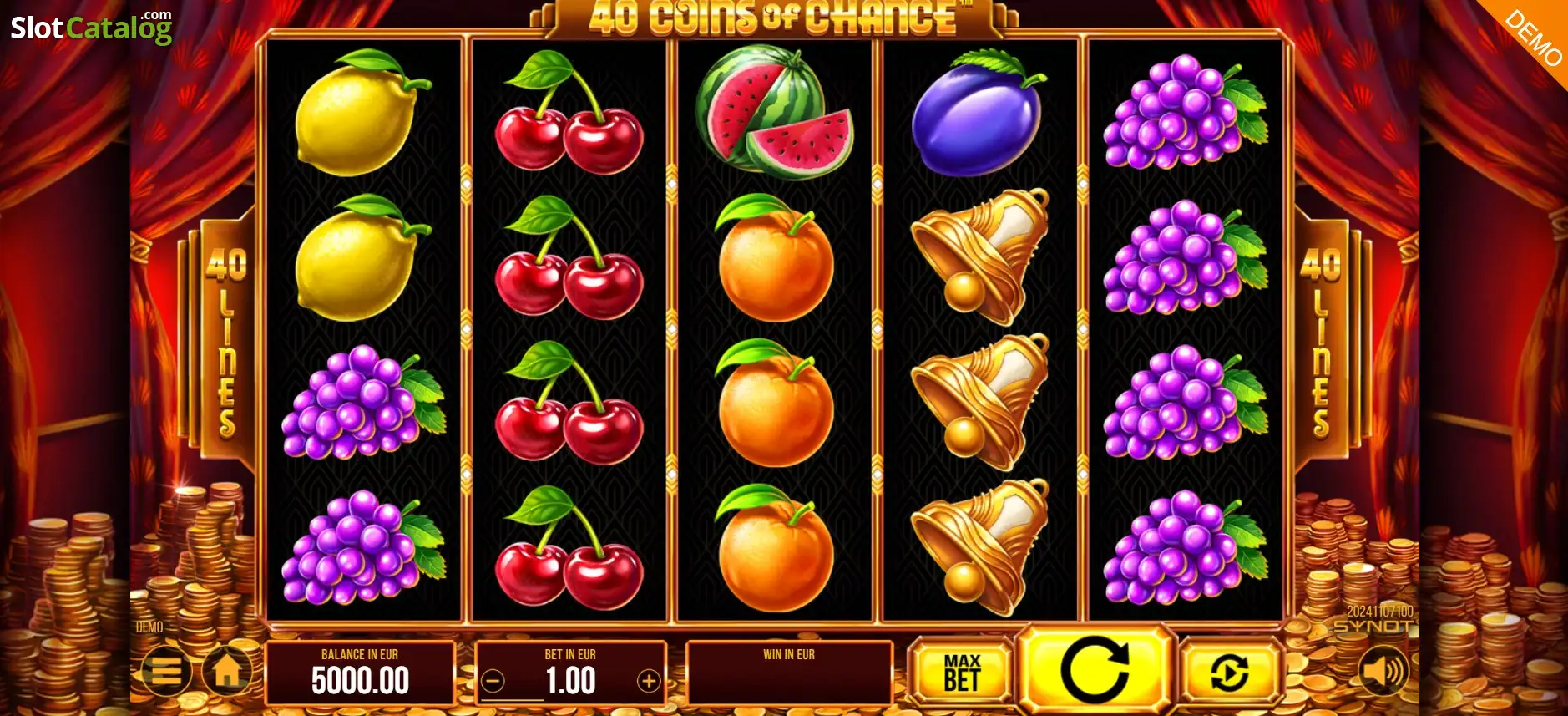Click the MAX BET button
1568x716 pixels.
[x=962, y=673]
